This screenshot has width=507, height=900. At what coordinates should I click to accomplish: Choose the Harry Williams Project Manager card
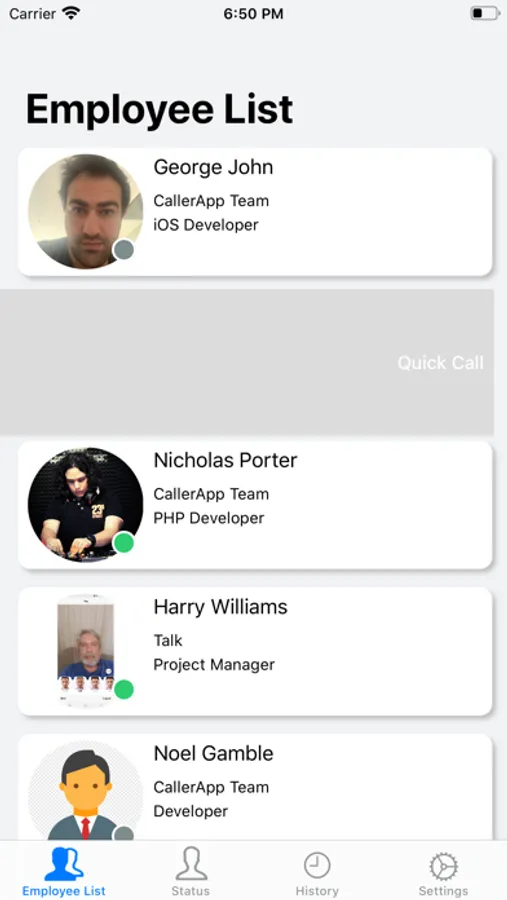coord(256,651)
